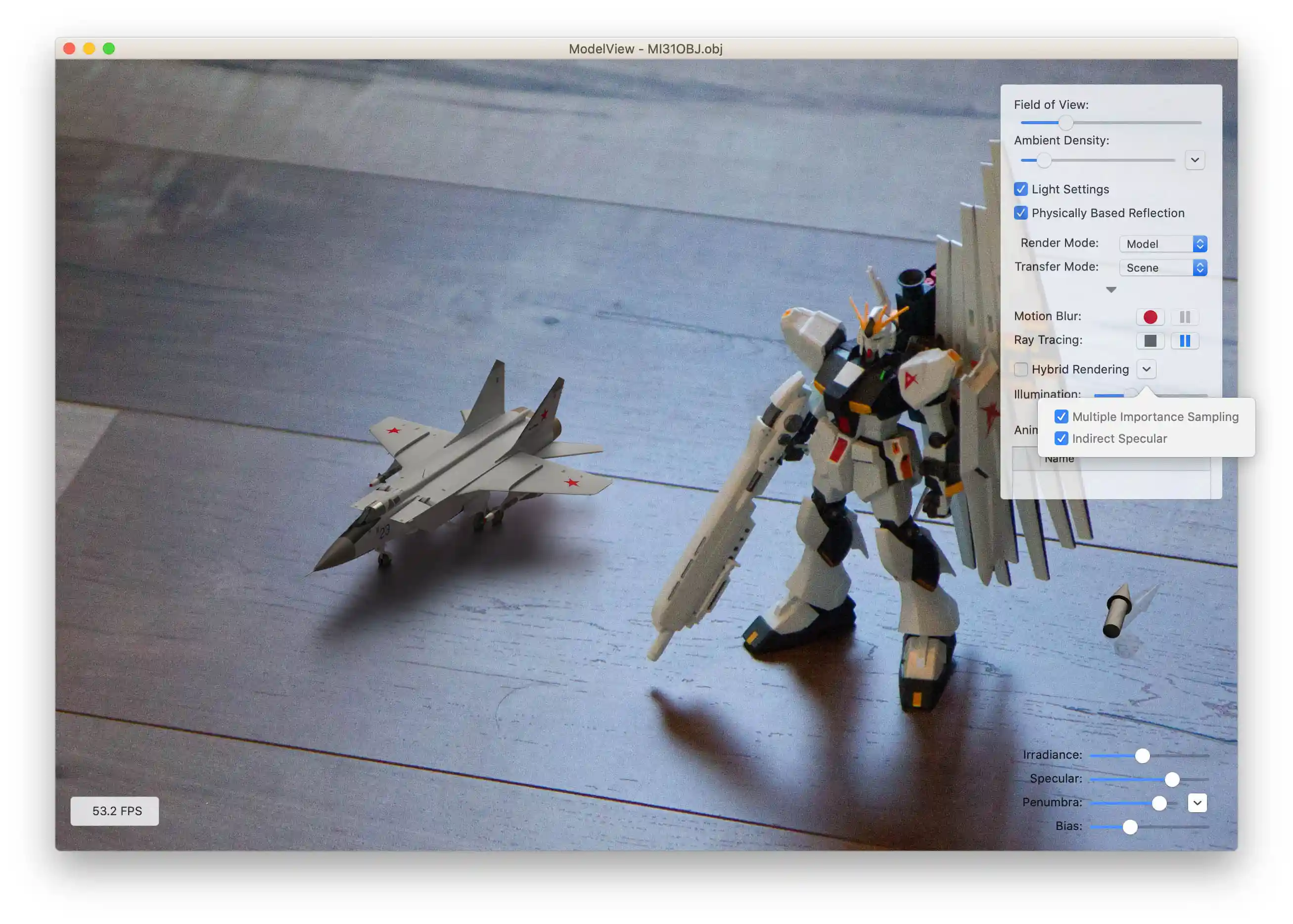This screenshot has height=924, width=1293.
Task: Open the Penumbra options chevron
Action: click(x=1197, y=803)
